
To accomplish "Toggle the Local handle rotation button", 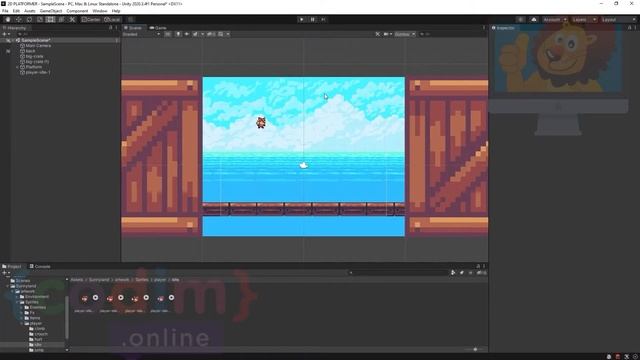I will [112, 20].
